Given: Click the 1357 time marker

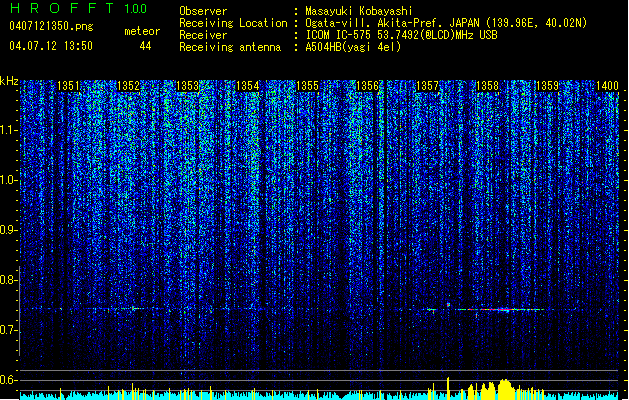Looking at the screenshot, I should point(428,86).
